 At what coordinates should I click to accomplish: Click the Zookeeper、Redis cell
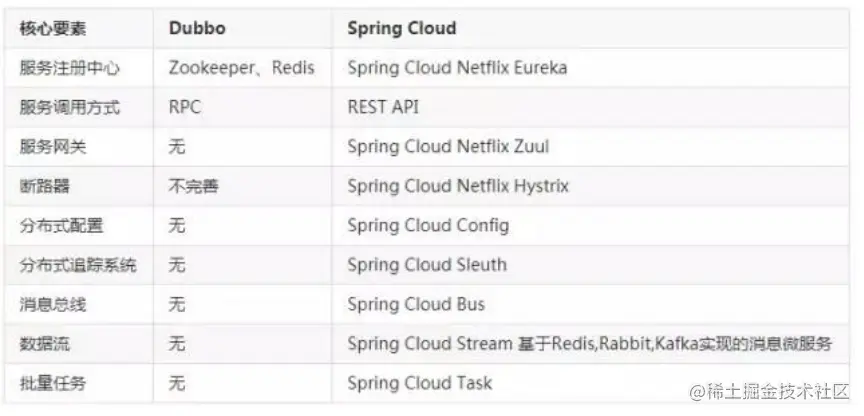tap(241, 68)
